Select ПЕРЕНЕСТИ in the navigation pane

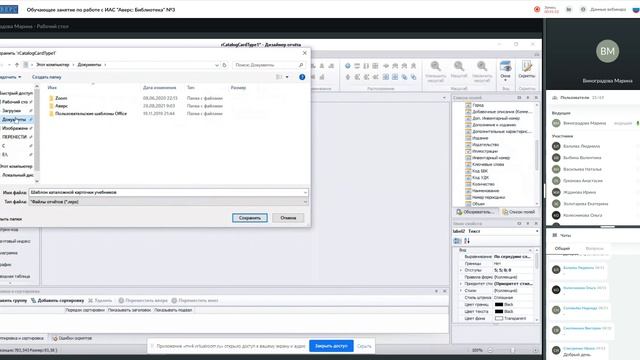pyautogui.click(x=15, y=137)
